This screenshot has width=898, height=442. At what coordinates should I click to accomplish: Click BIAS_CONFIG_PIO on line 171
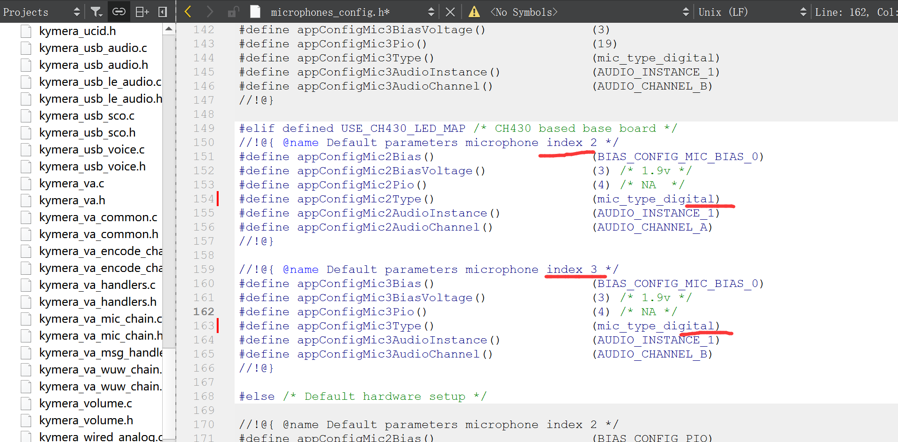pyautogui.click(x=652, y=439)
